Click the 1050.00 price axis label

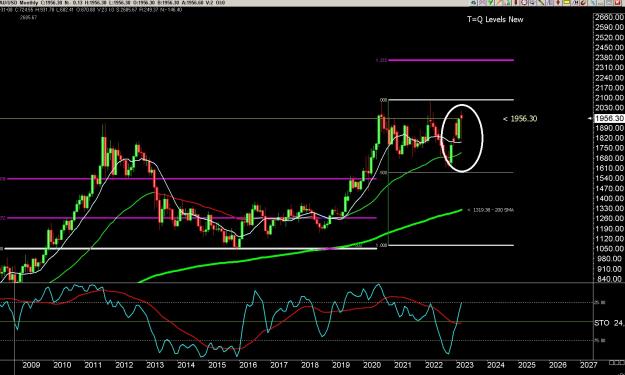[x=609, y=249]
